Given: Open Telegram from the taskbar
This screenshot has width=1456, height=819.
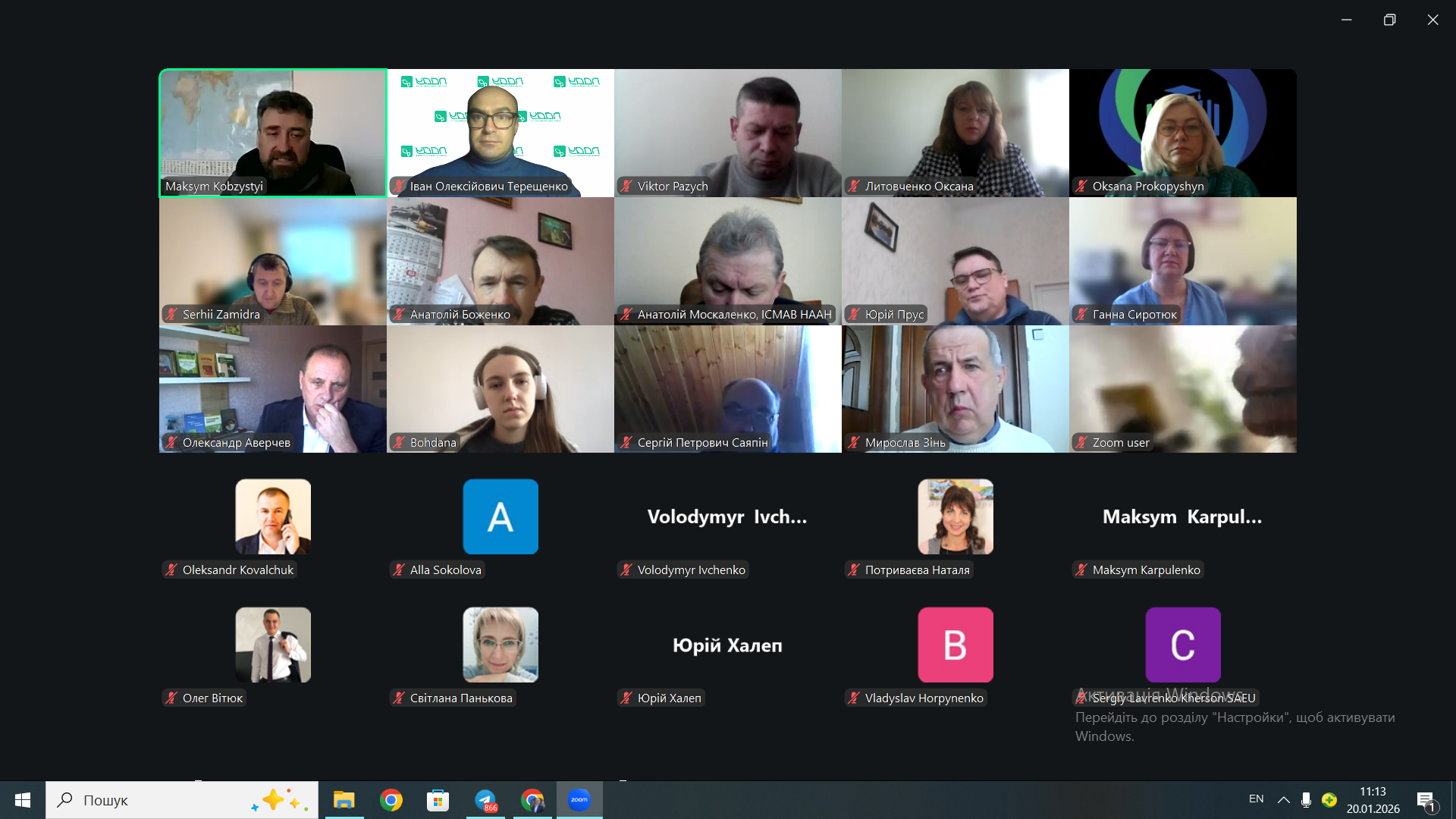Looking at the screenshot, I should pos(485,800).
